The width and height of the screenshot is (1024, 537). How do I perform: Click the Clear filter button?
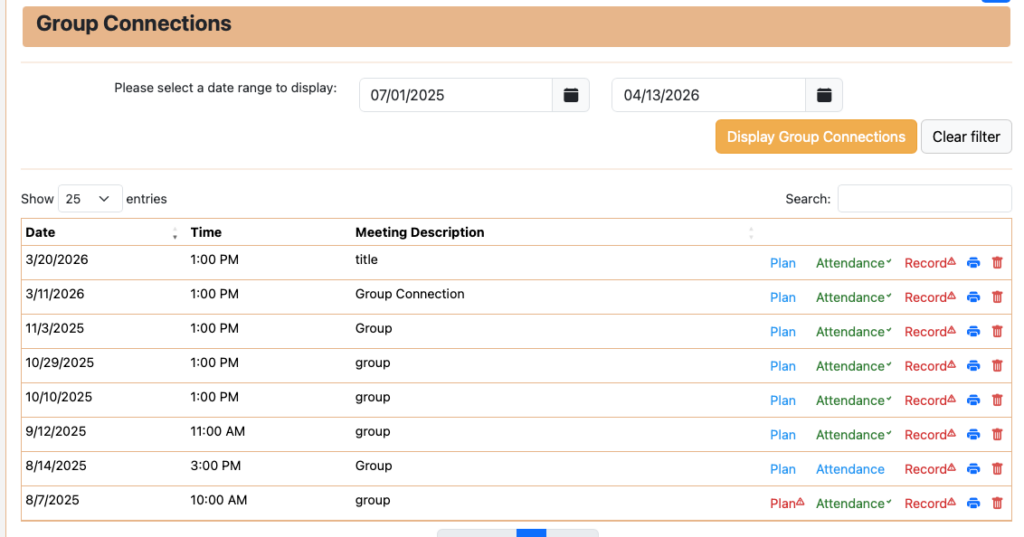tap(966, 137)
